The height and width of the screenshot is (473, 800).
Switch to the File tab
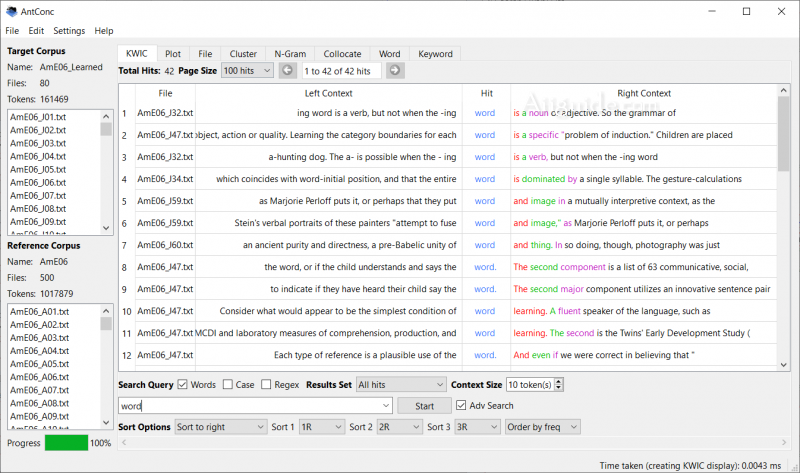pyautogui.click(x=205, y=54)
